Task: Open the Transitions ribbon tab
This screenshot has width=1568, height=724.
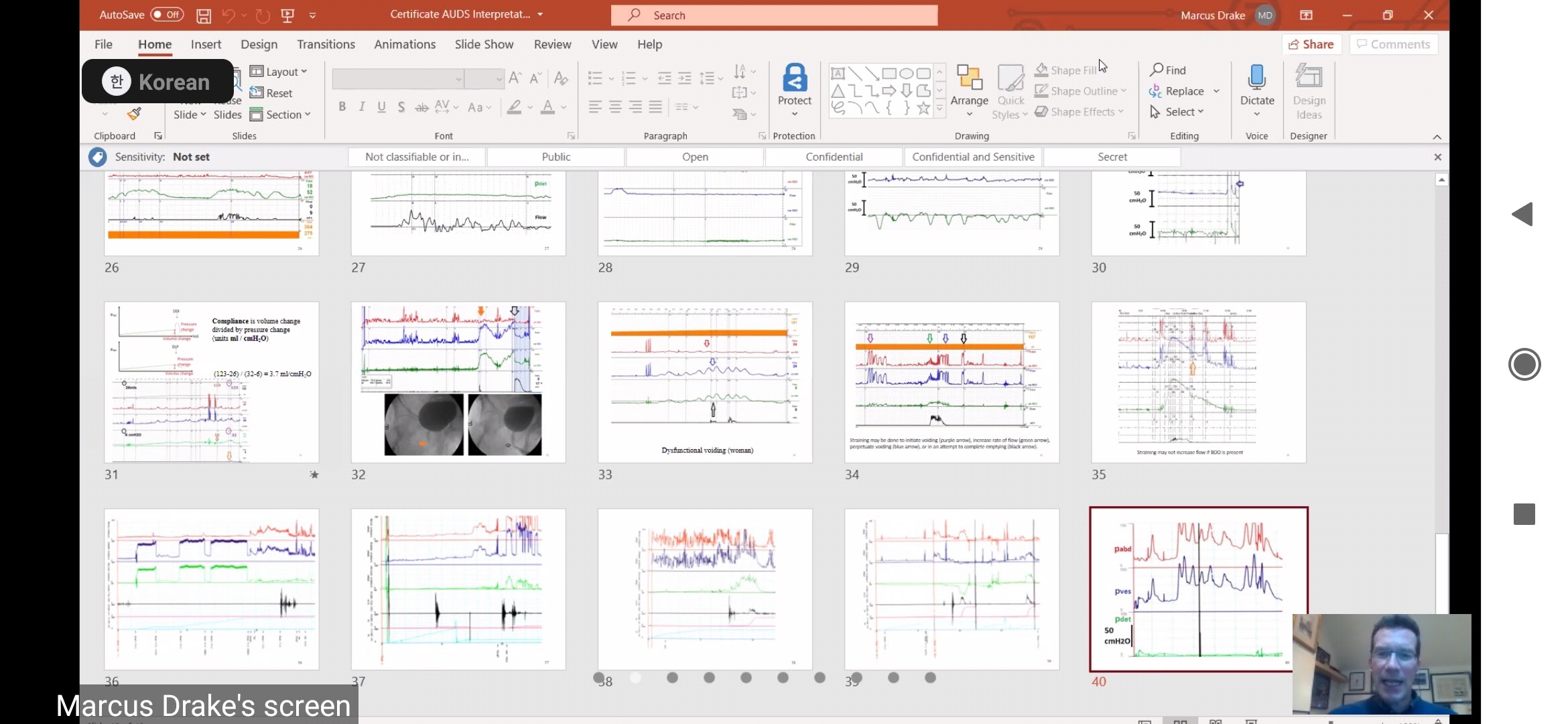Action: tap(326, 44)
